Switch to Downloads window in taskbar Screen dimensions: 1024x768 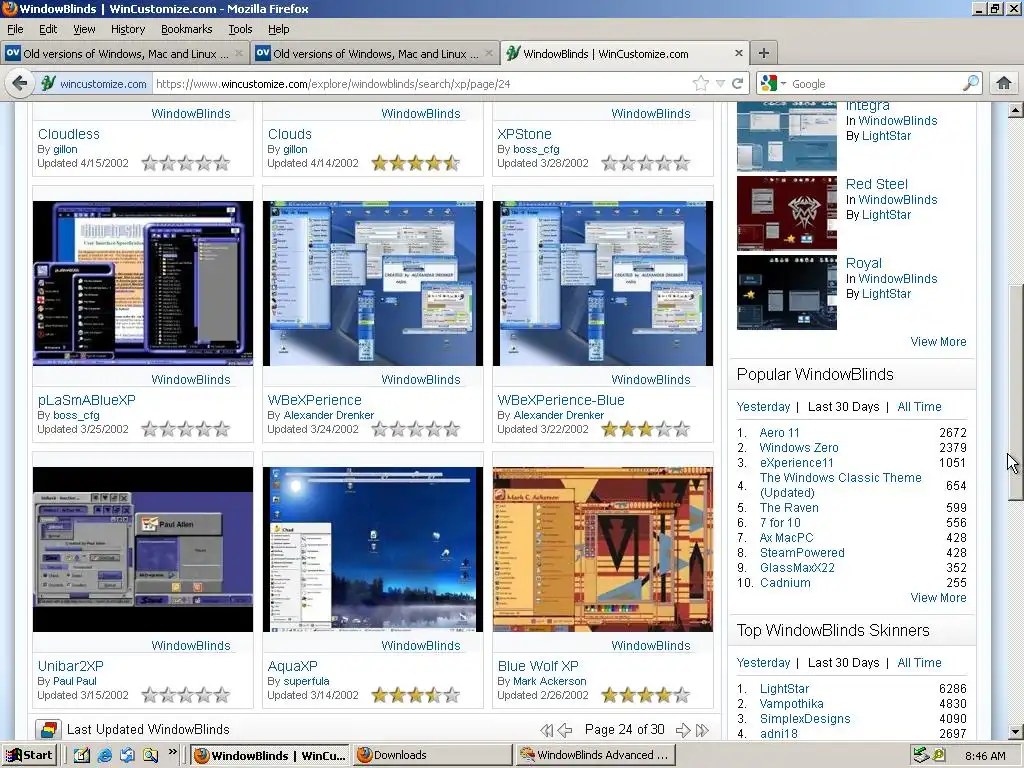[432, 755]
